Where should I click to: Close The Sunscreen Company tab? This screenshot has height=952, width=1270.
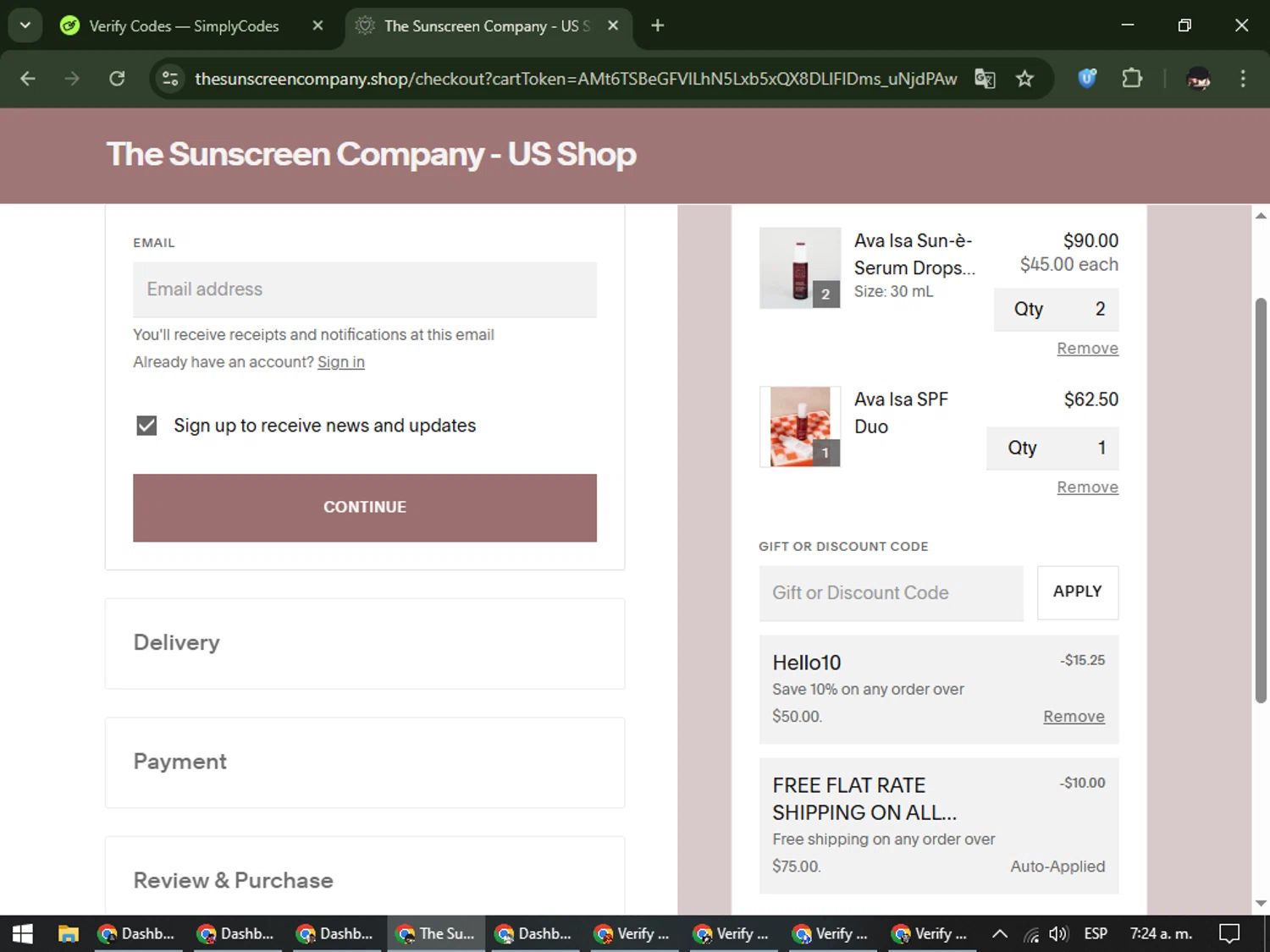click(x=613, y=25)
